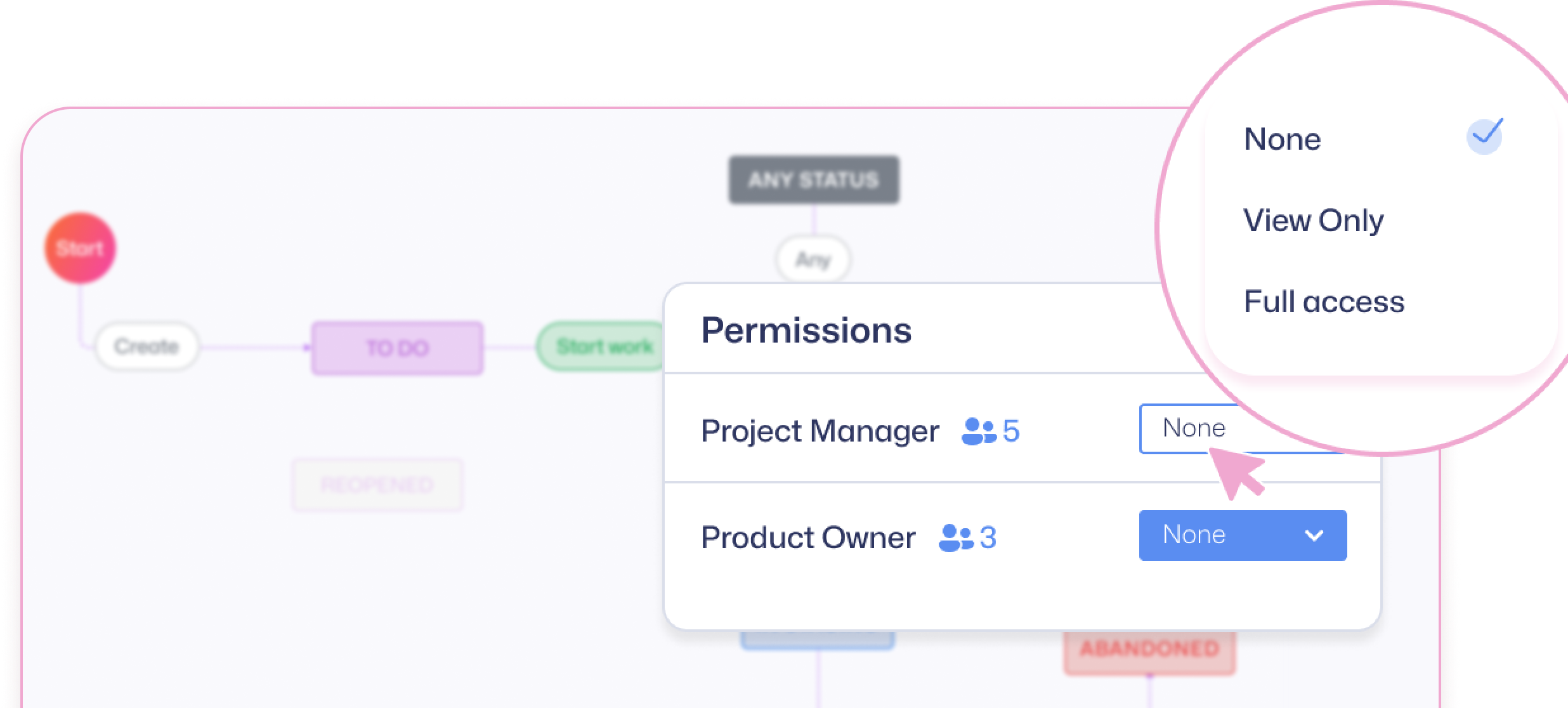Click the checkmark next to None

pyautogui.click(x=1484, y=136)
